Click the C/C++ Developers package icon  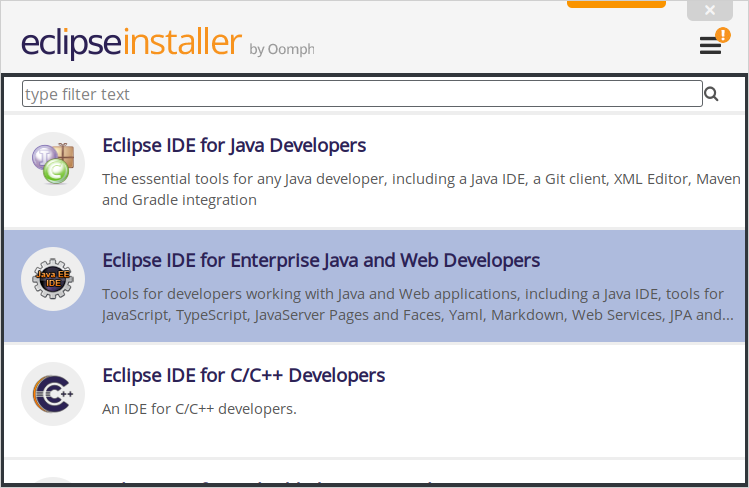coord(53,394)
